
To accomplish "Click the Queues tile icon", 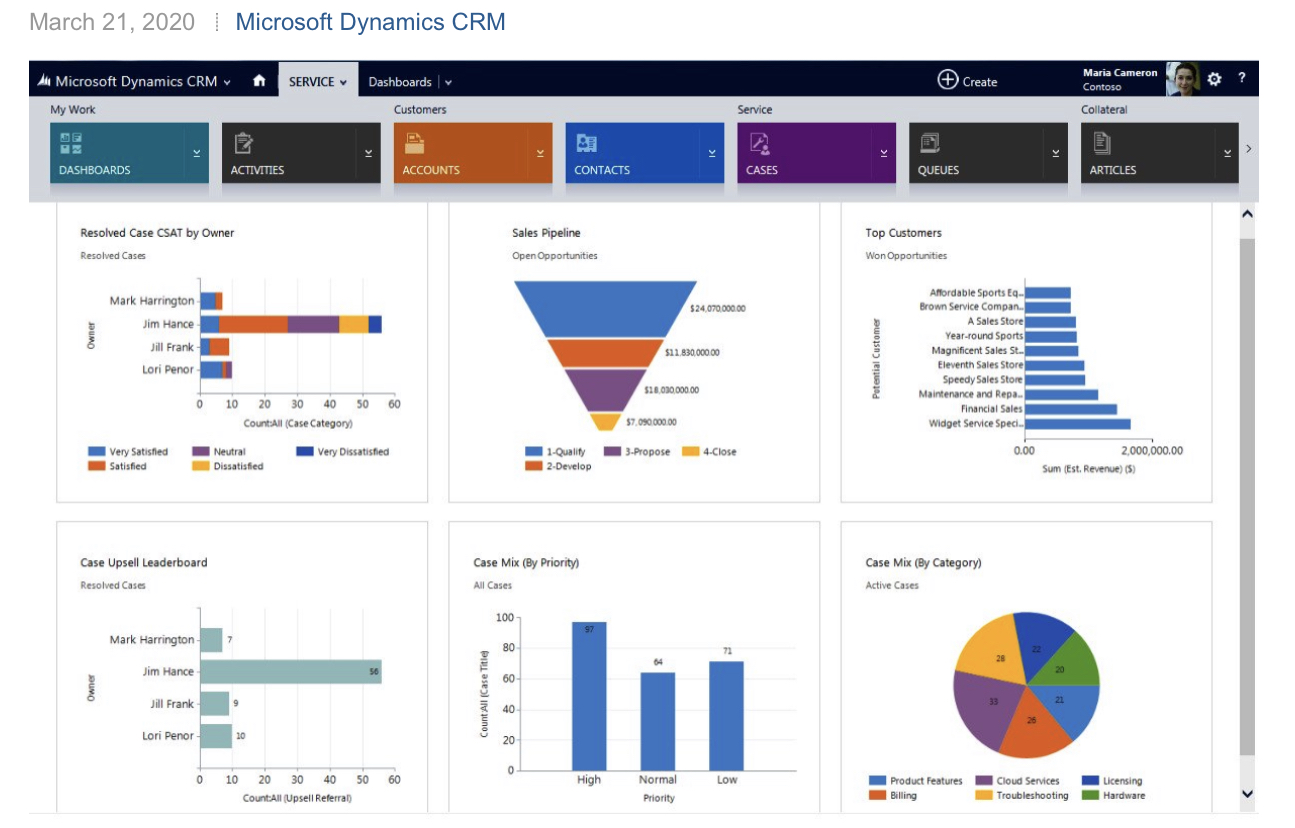I will pyautogui.click(x=930, y=143).
